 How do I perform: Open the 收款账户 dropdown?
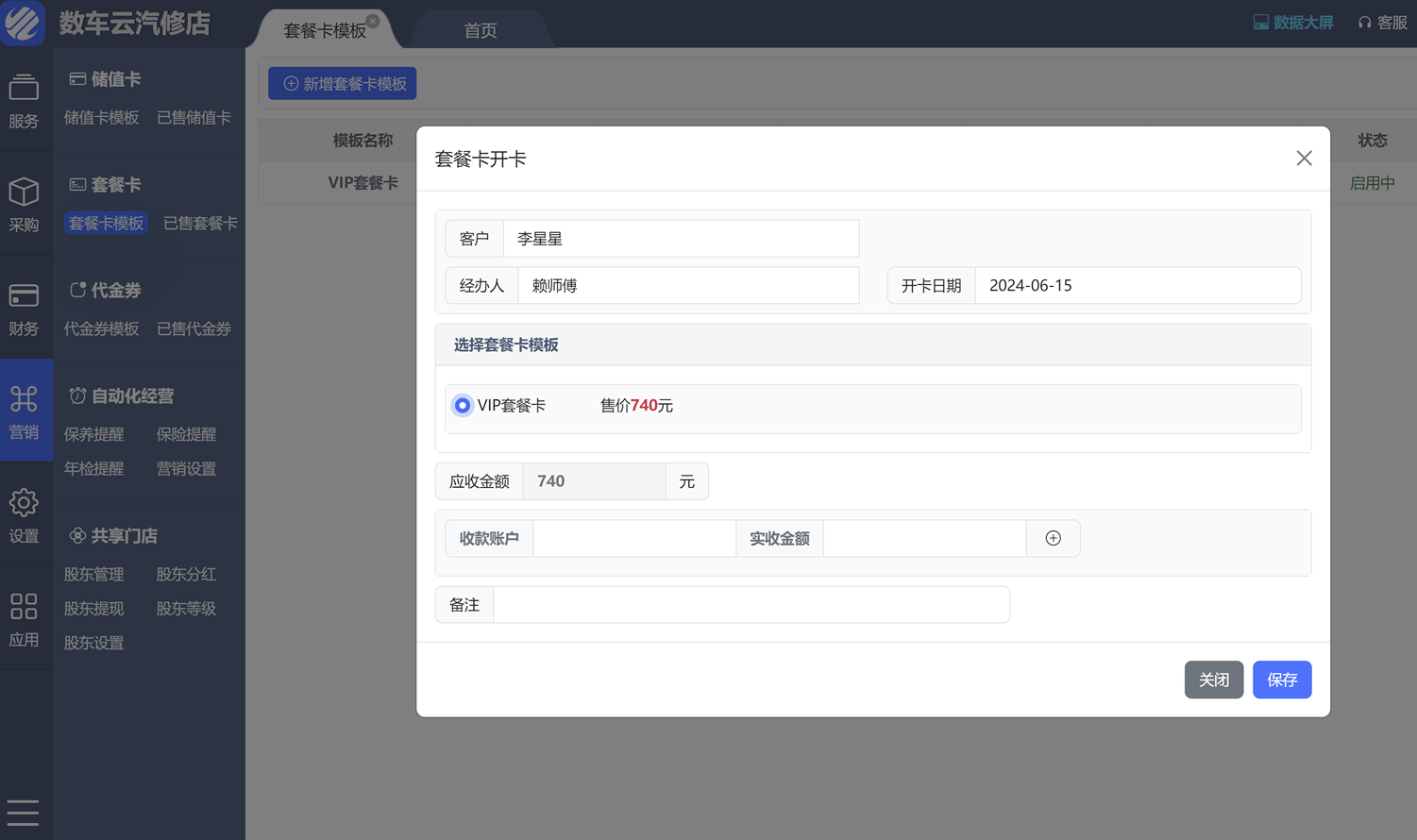pyautogui.click(x=634, y=538)
